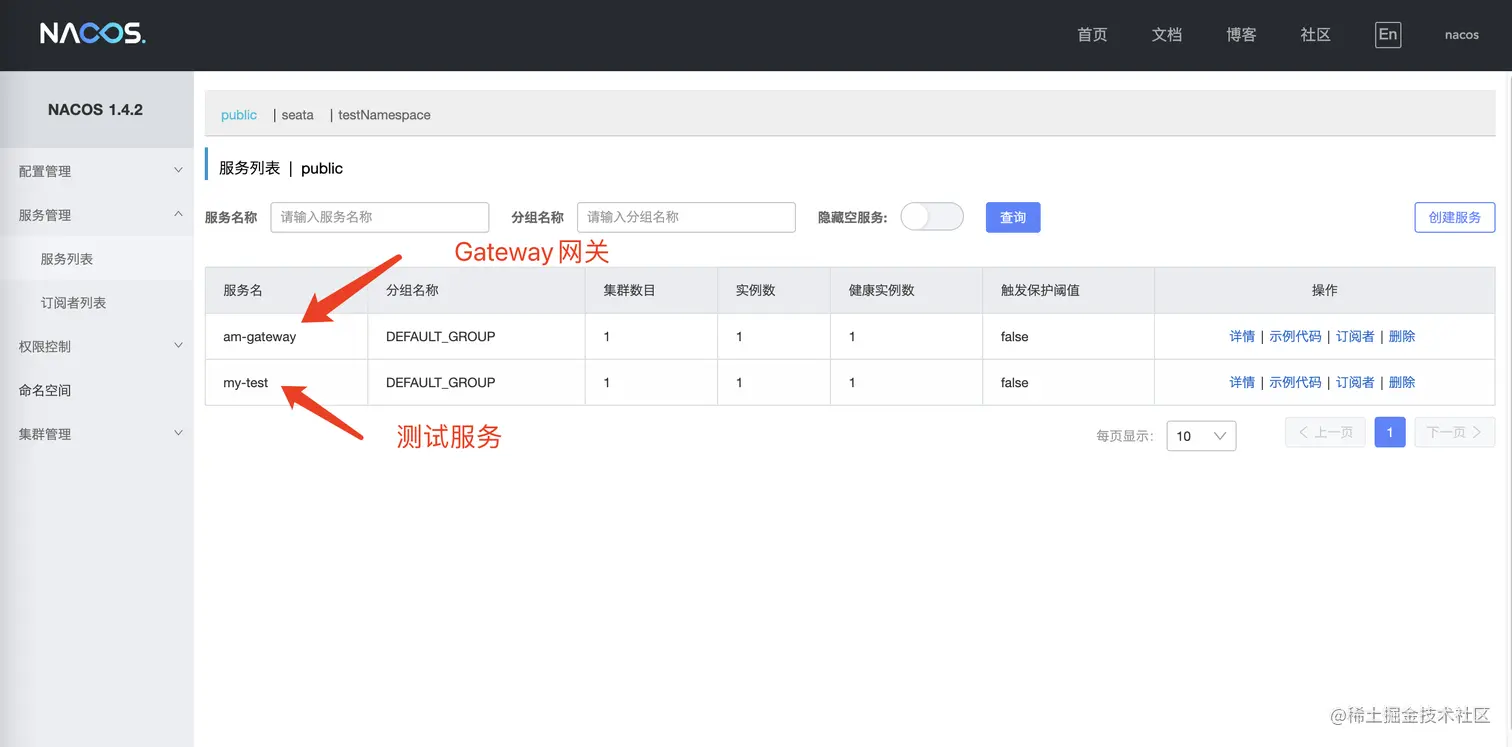1512x747 pixels.
Task: Click the NACOS logo
Action: click(93, 34)
